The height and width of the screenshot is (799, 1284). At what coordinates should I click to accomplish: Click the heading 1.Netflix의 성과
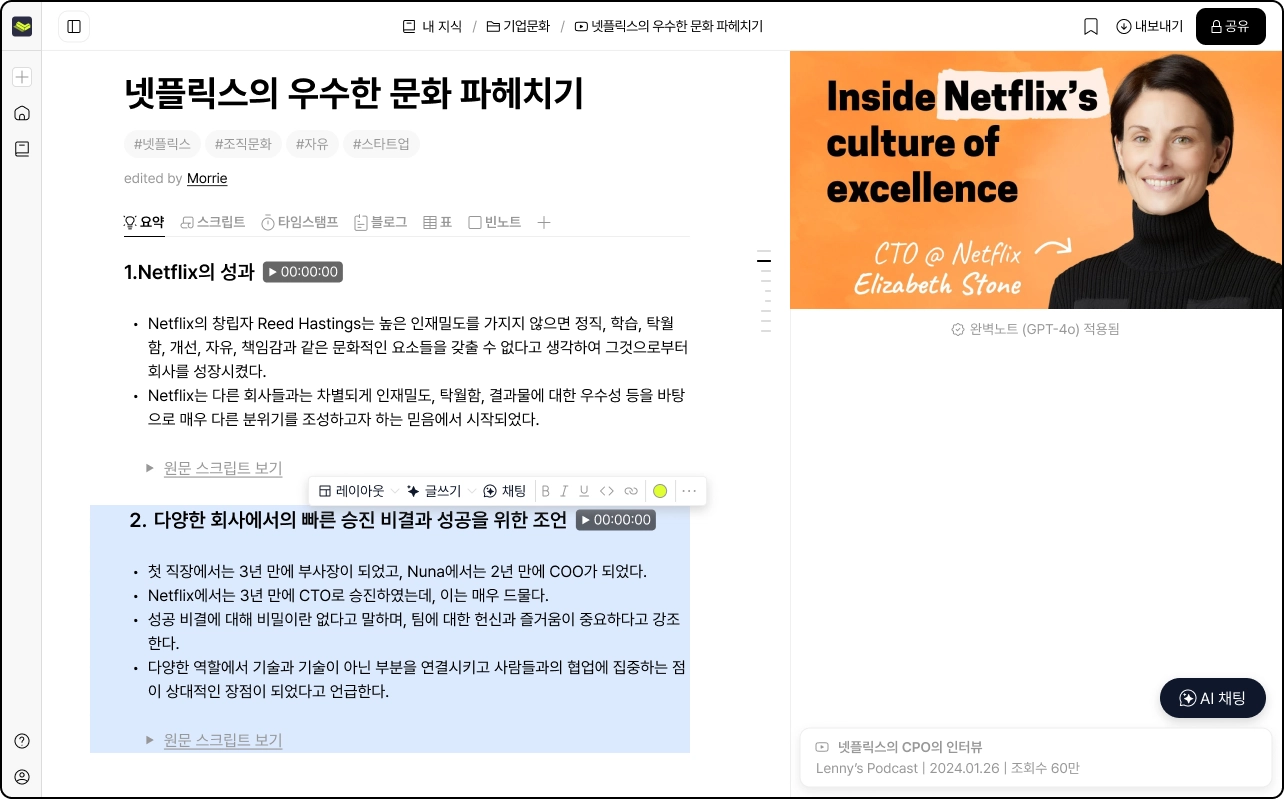point(189,272)
